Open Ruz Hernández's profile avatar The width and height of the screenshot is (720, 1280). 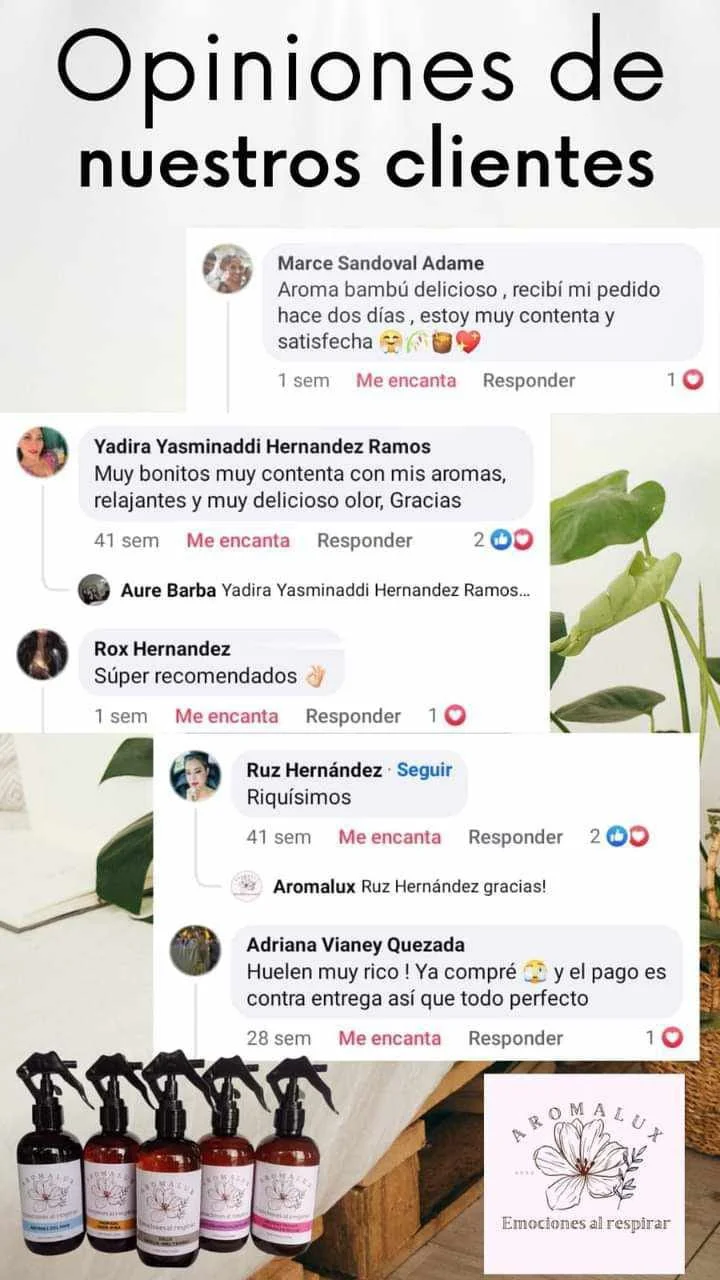[x=195, y=776]
